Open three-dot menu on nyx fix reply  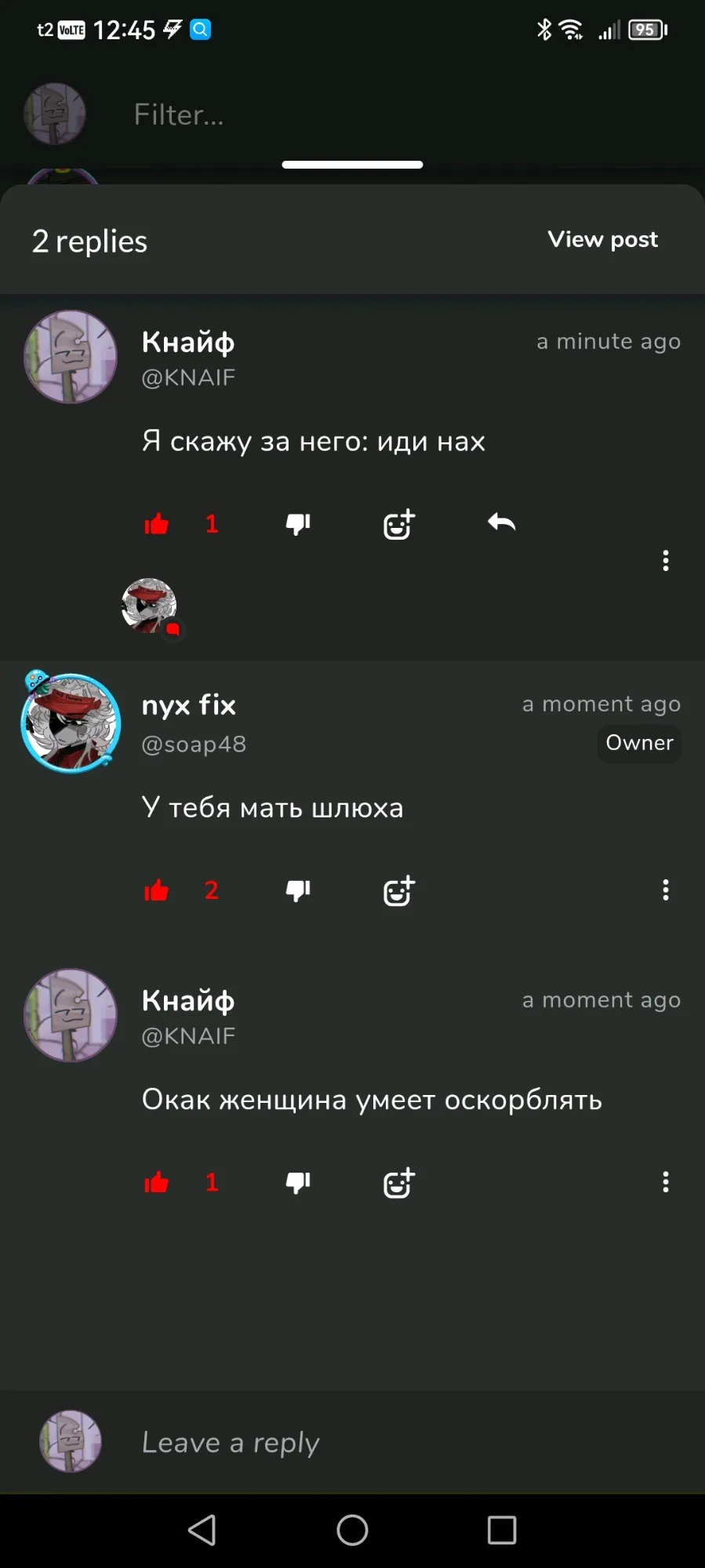666,890
